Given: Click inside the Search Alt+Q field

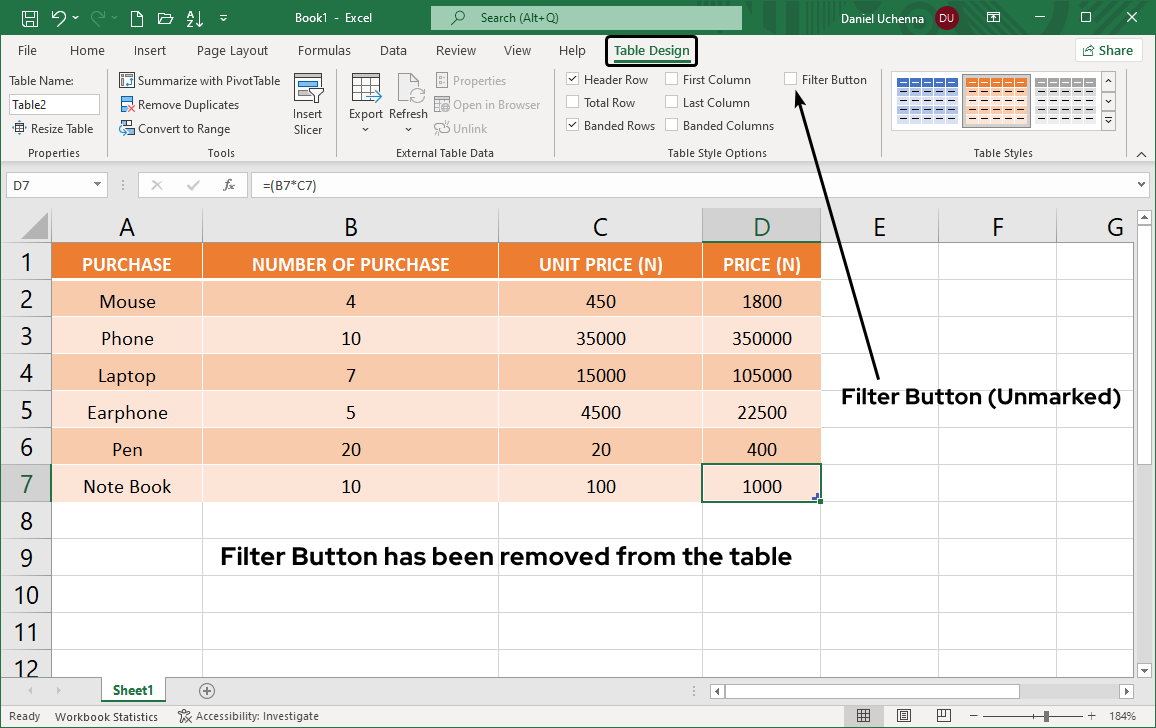Looking at the screenshot, I should click(585, 17).
